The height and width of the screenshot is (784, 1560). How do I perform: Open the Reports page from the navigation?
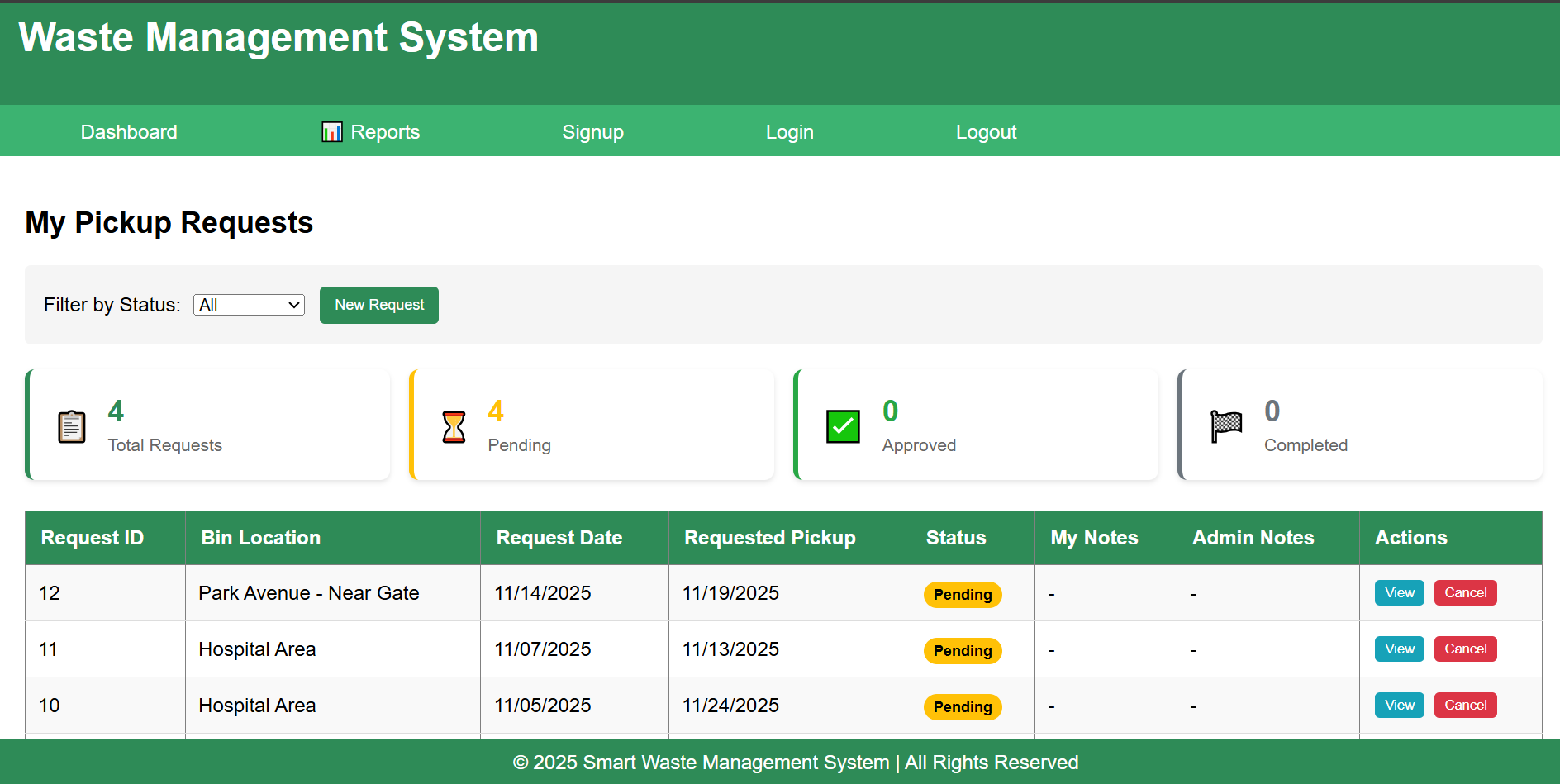(x=384, y=131)
